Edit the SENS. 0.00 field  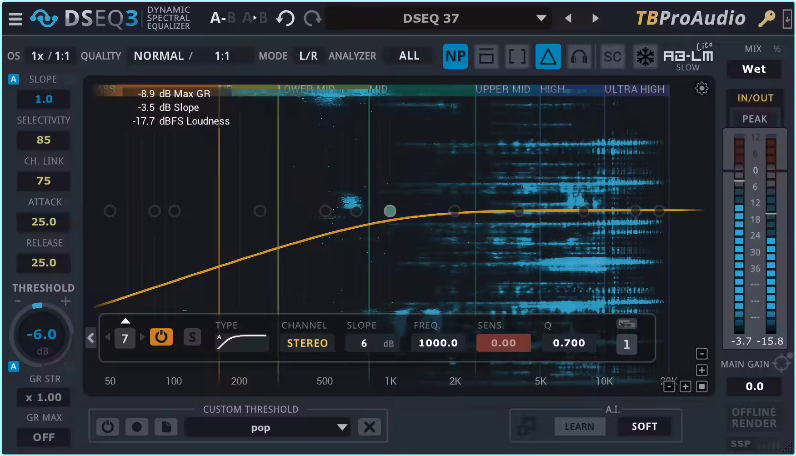pos(503,343)
